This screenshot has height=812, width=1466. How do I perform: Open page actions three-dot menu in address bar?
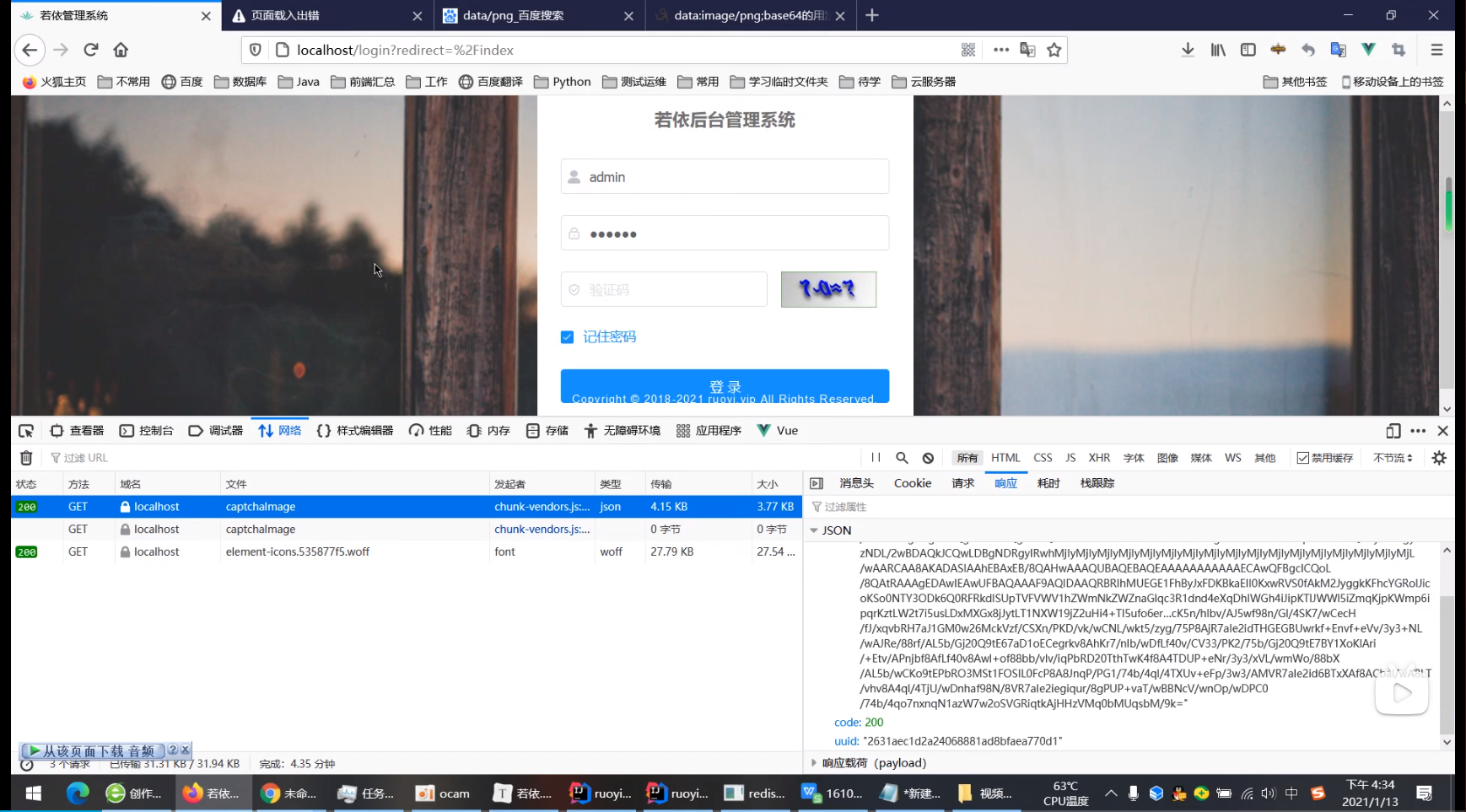point(1000,50)
